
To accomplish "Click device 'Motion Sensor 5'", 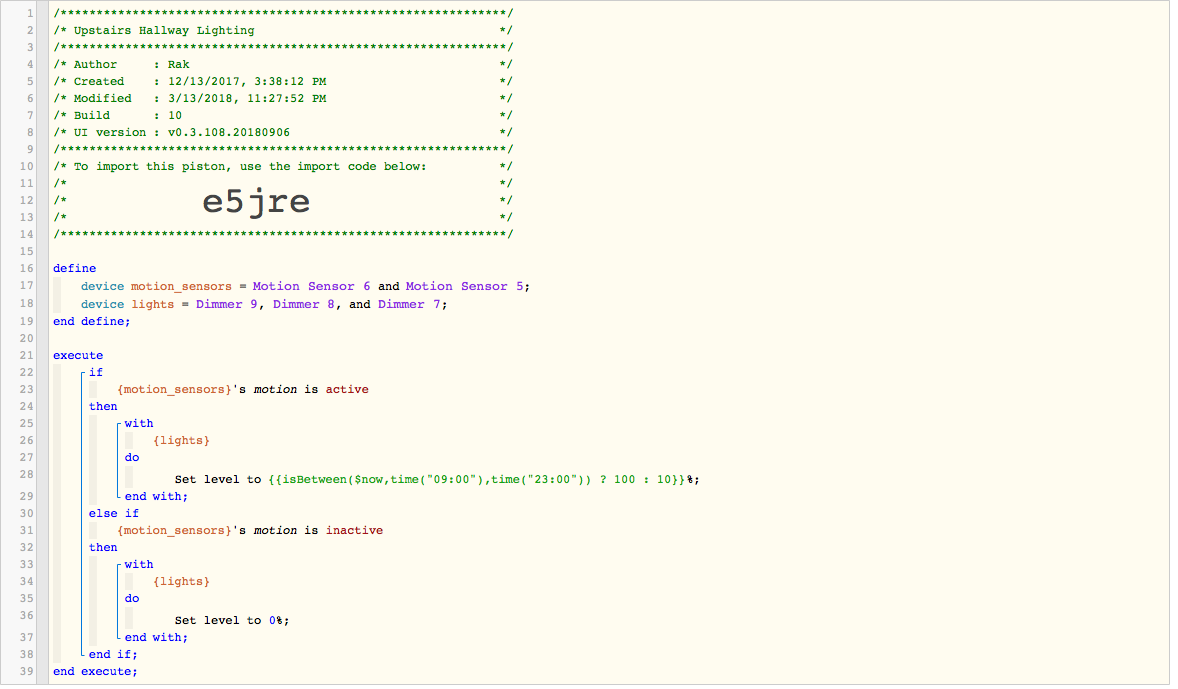I will click(x=464, y=287).
